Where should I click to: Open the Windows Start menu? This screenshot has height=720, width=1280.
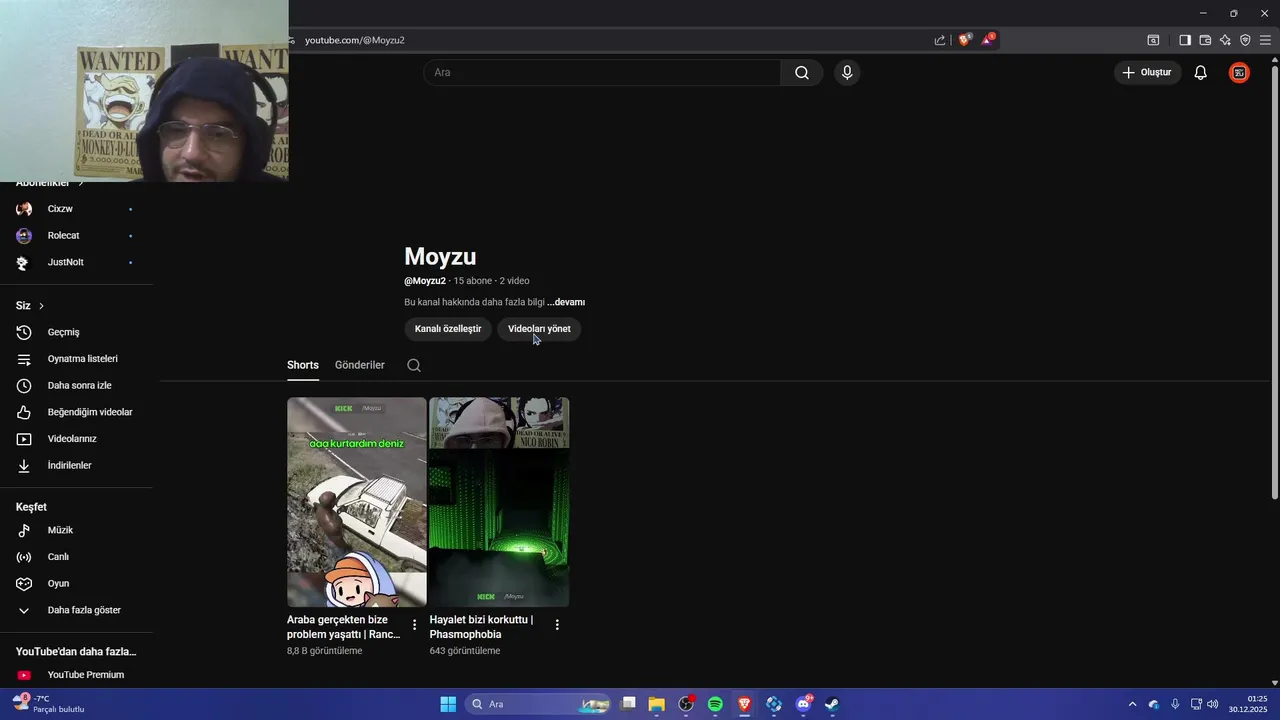448,704
